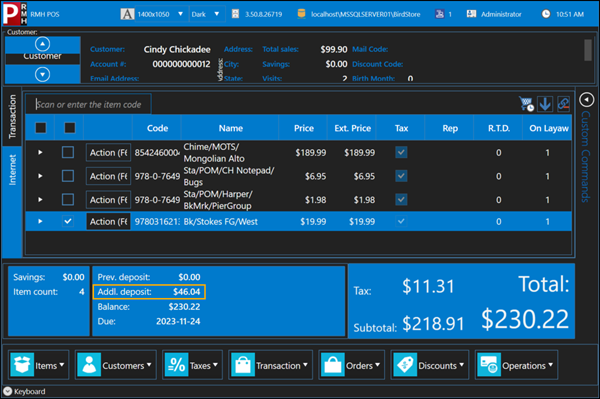600x399 pixels.
Task: Click the customer up arrow circle
Action: point(42,44)
